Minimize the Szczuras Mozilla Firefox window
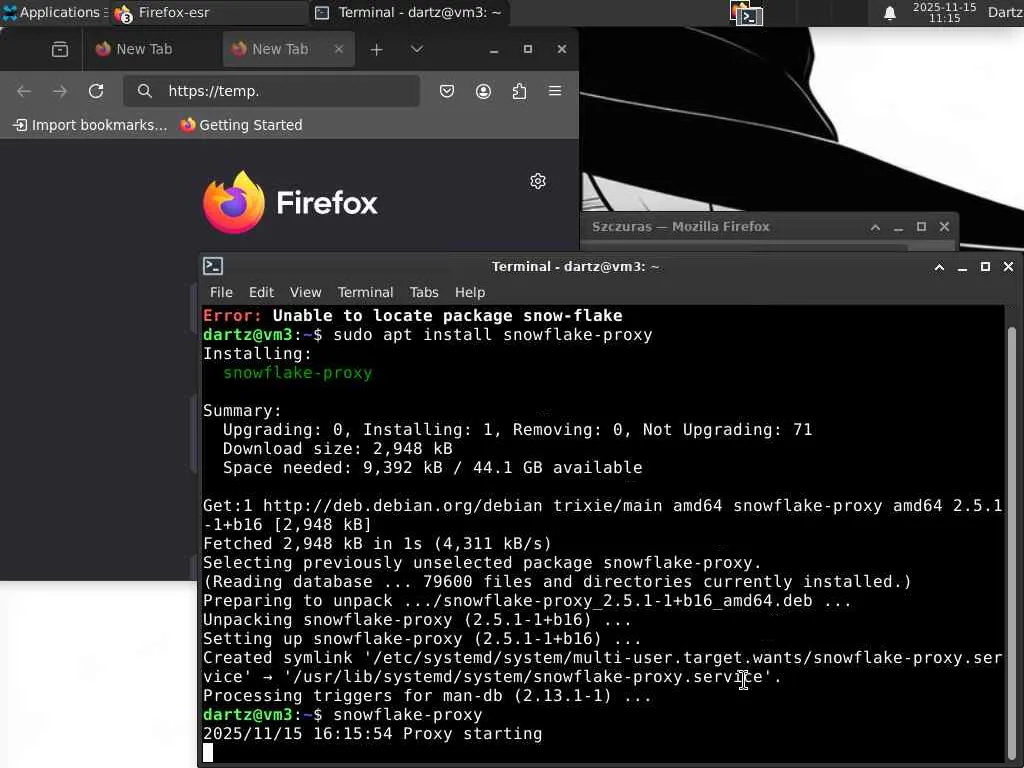Viewport: 1024px width, 768px height. (898, 228)
